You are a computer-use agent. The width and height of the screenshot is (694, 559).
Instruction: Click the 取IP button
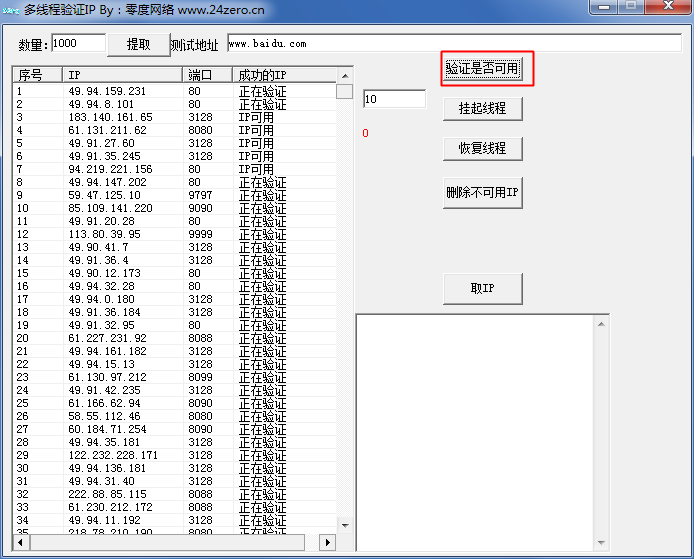pos(482,289)
